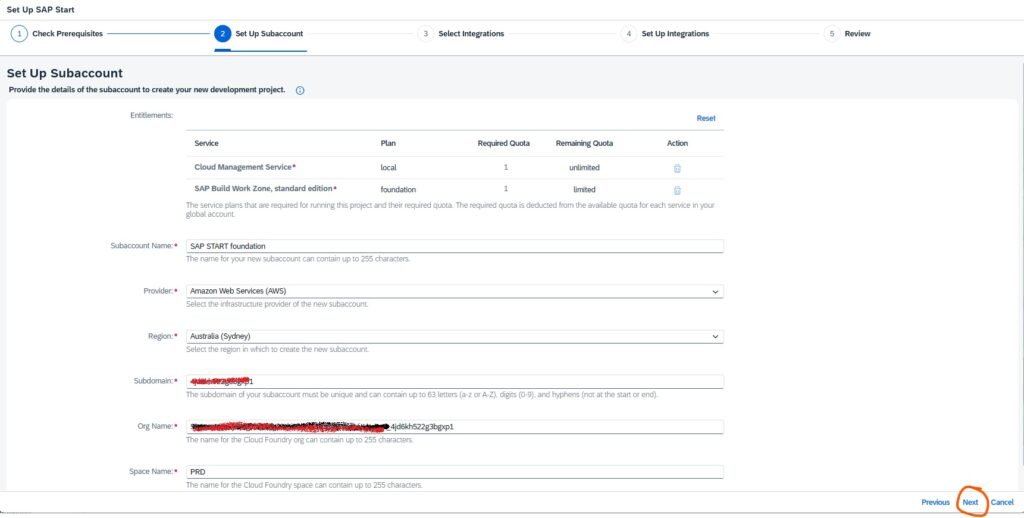This screenshot has width=1024, height=518.
Task: Expand the Region dropdown
Action: [715, 337]
